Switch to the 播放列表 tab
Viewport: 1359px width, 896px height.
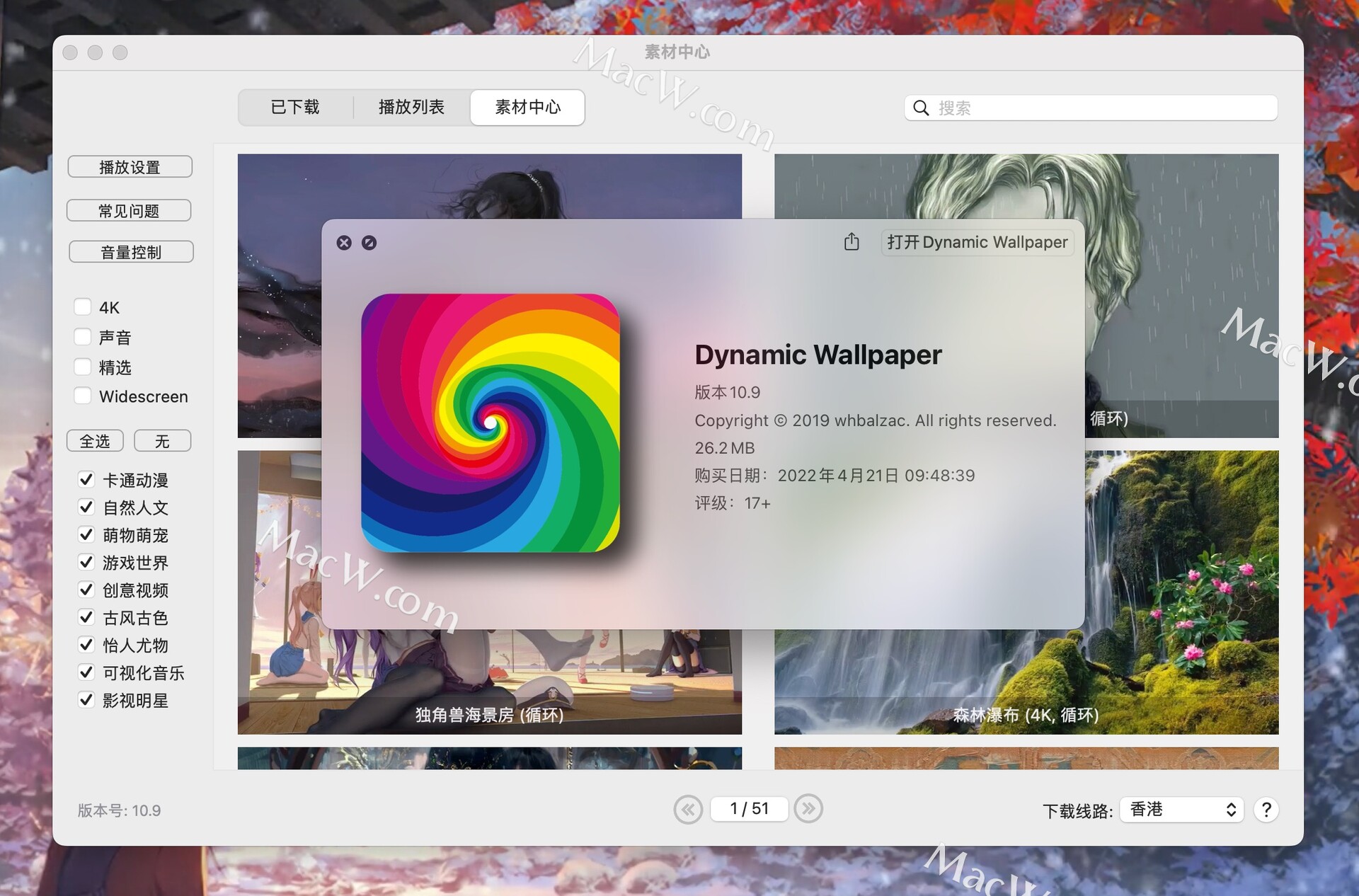tap(411, 108)
